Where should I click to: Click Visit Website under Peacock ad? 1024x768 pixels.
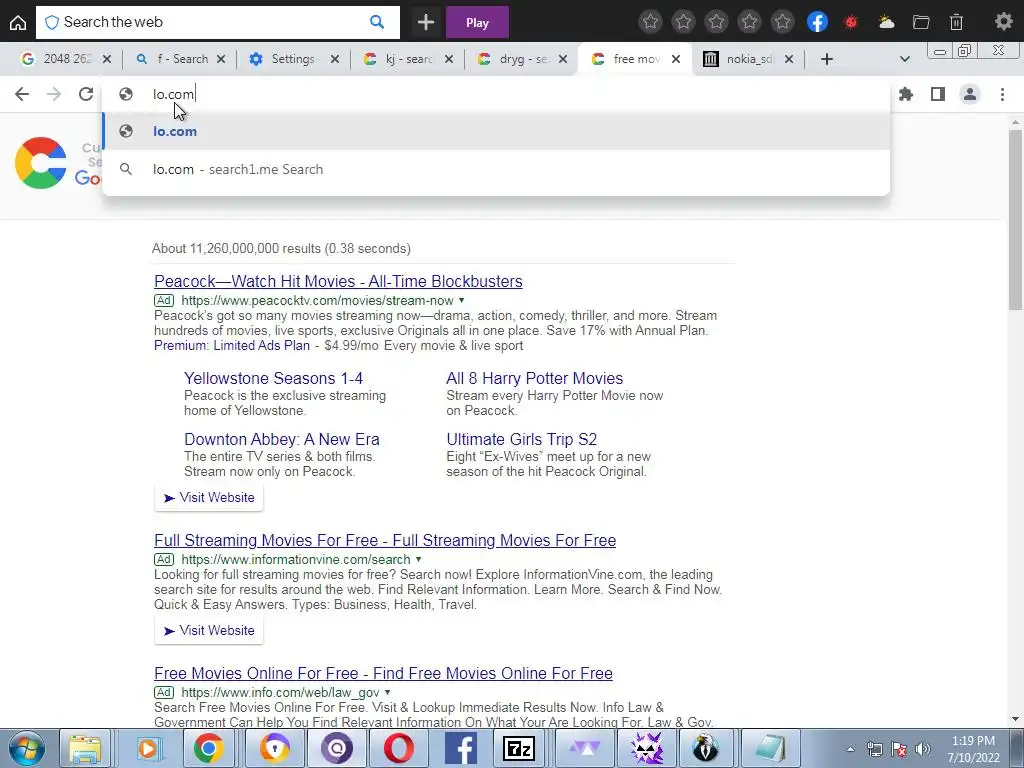(209, 498)
